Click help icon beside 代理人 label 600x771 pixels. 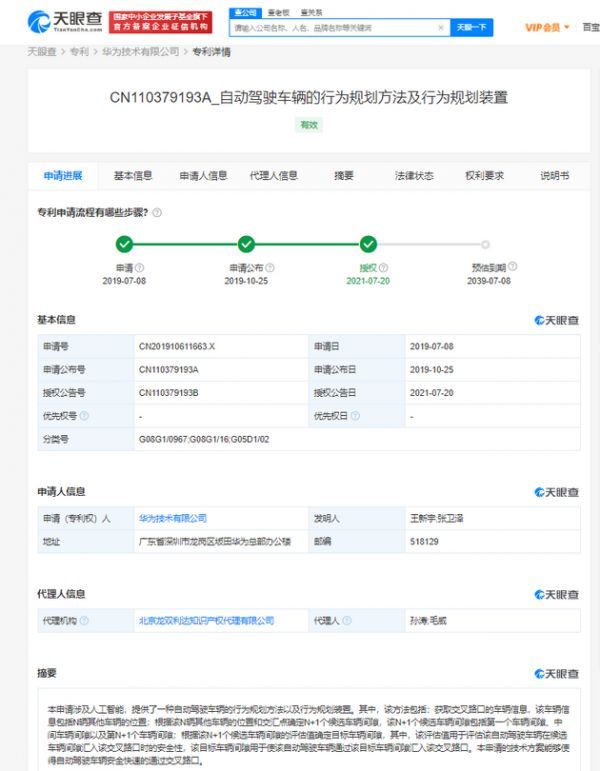click(x=347, y=621)
